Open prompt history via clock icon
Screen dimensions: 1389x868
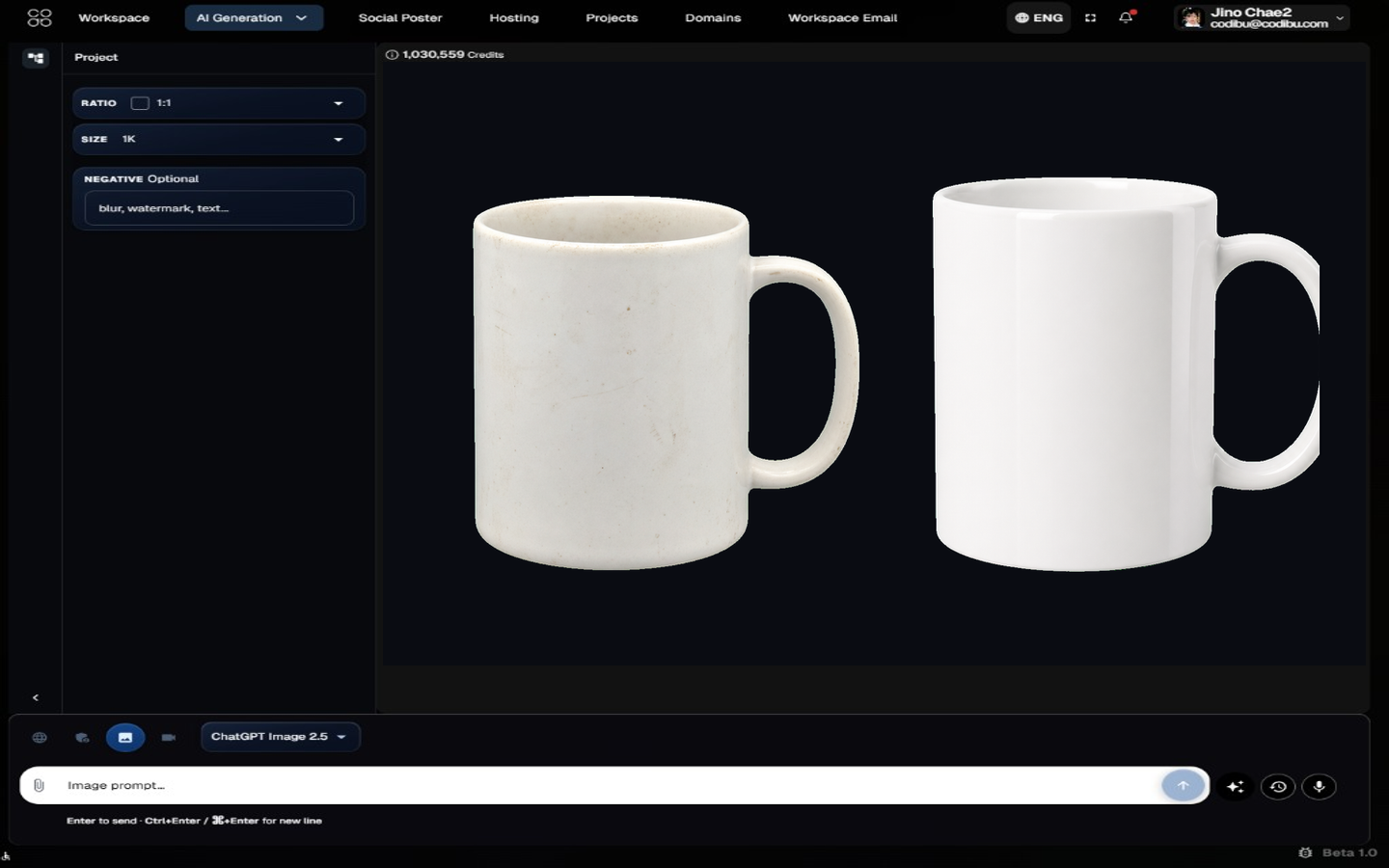pyautogui.click(x=1278, y=787)
